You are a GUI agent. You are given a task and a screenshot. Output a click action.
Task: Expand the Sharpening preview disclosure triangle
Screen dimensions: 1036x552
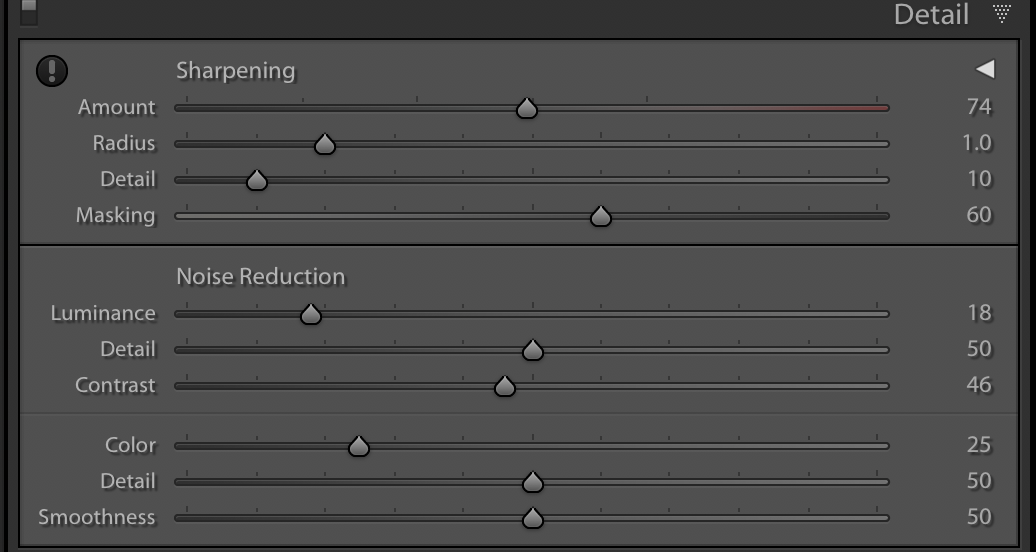tap(985, 69)
